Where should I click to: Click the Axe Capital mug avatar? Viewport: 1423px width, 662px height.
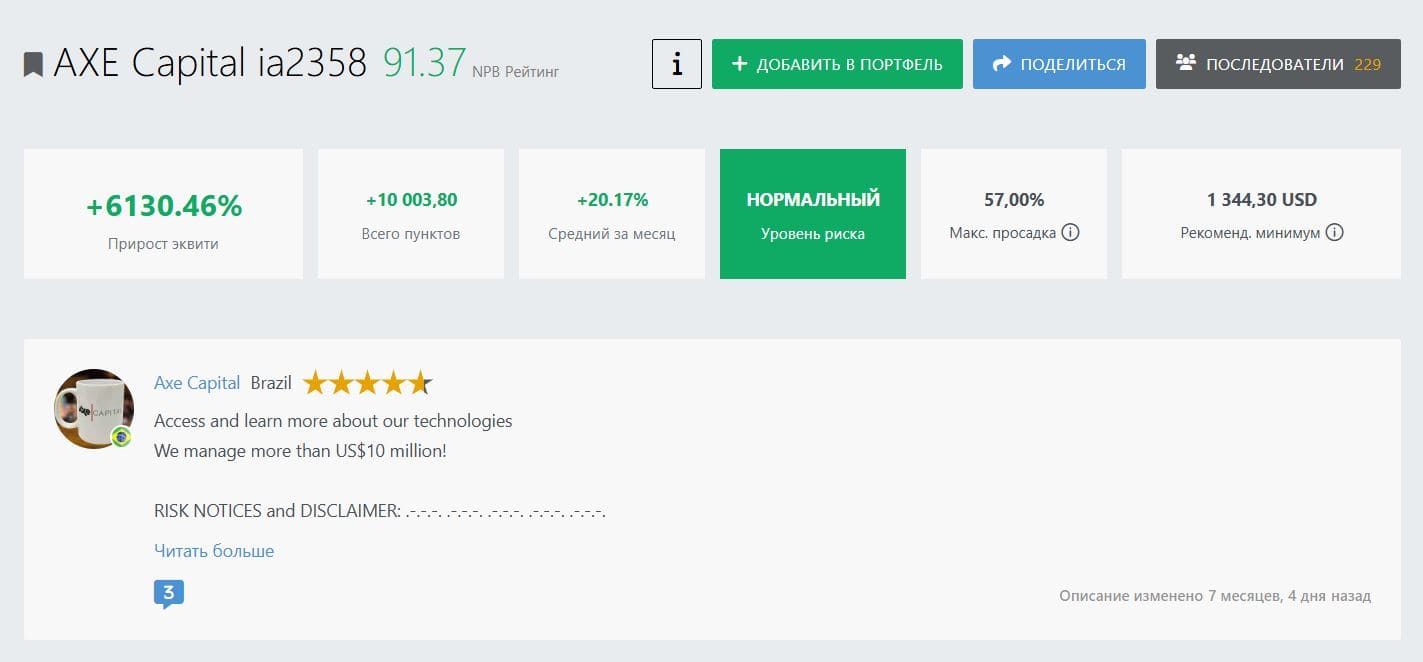pyautogui.click(x=94, y=408)
